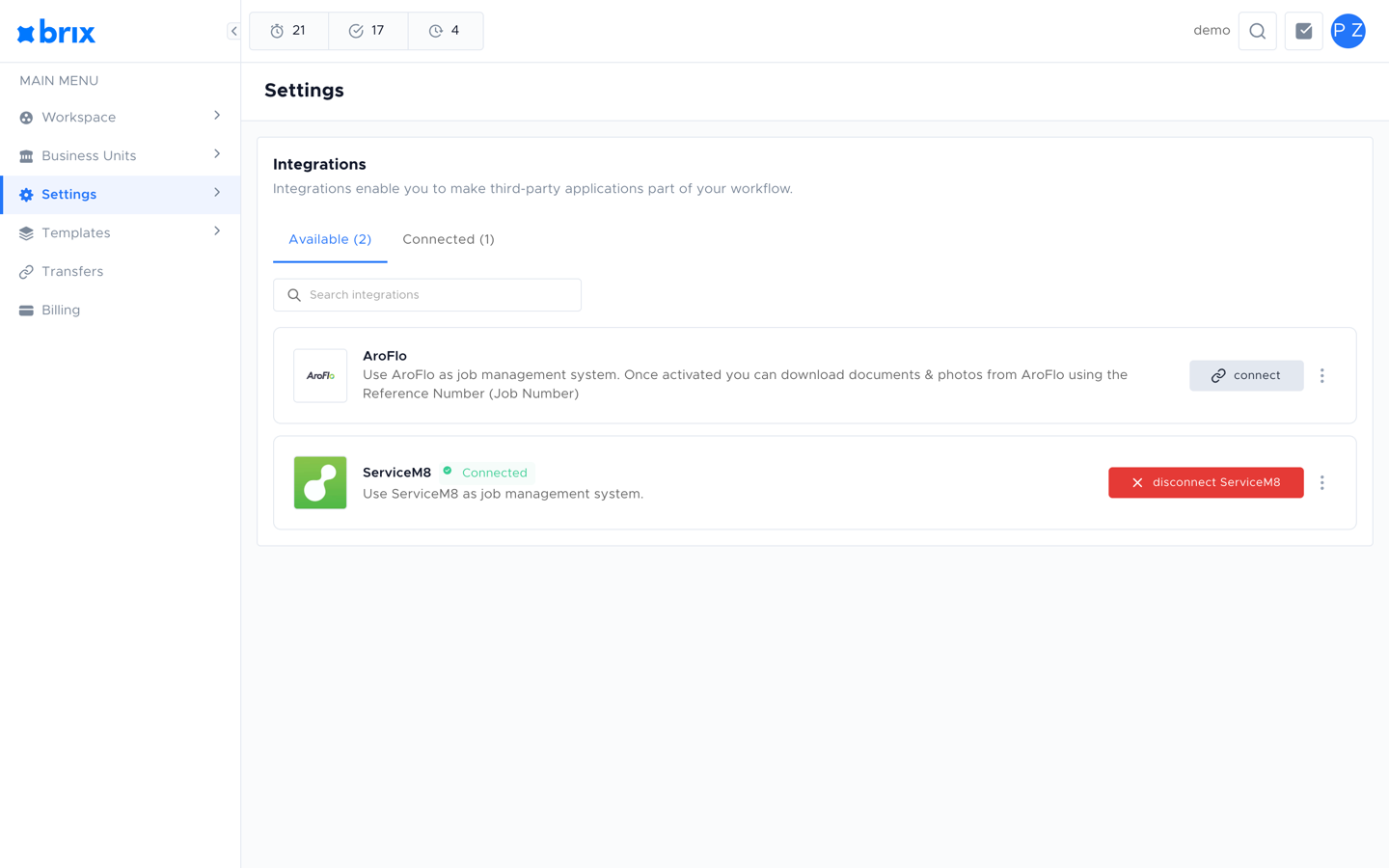
Task: Expand the Business Units chevron
Action: click(x=217, y=154)
